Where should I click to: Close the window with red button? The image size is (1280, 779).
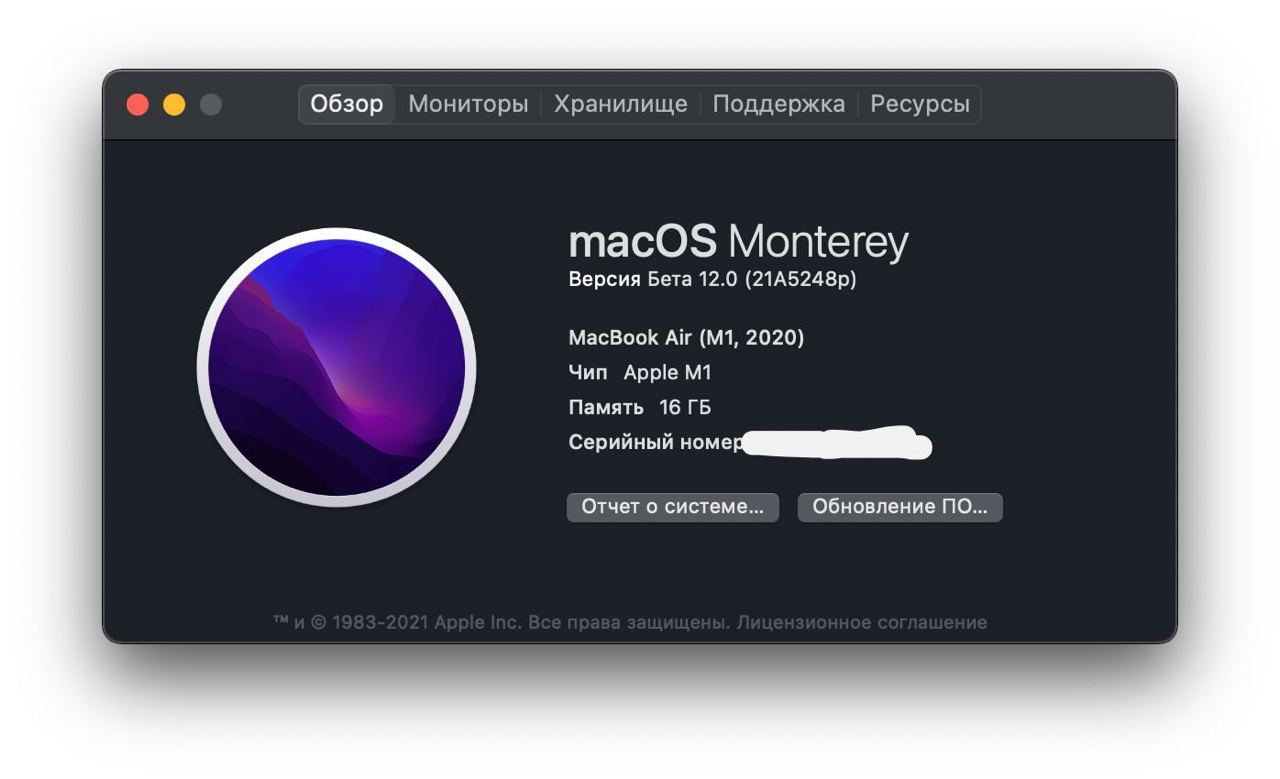[138, 104]
